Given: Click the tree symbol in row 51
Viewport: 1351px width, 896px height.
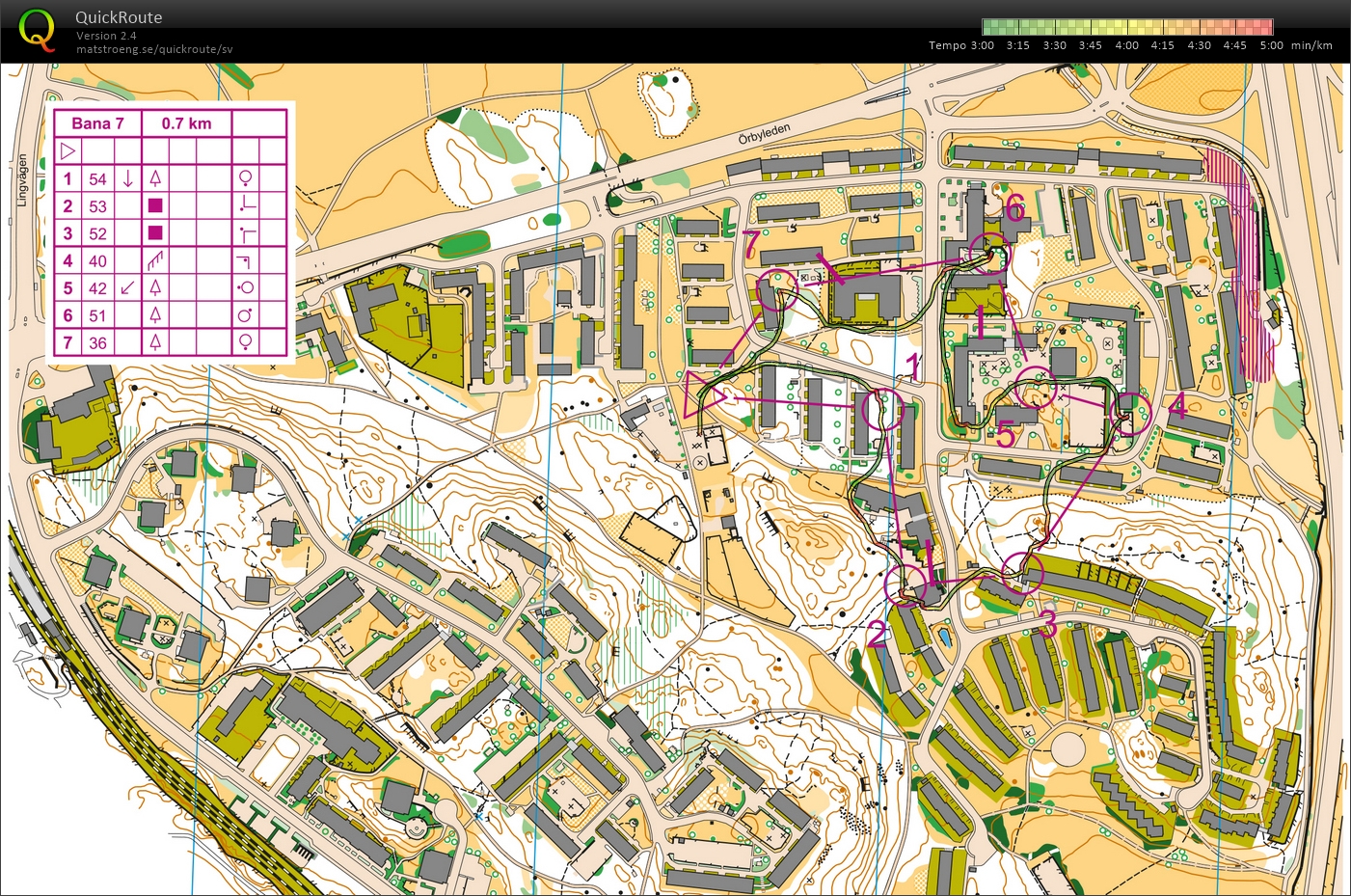Looking at the screenshot, I should (x=155, y=314).
